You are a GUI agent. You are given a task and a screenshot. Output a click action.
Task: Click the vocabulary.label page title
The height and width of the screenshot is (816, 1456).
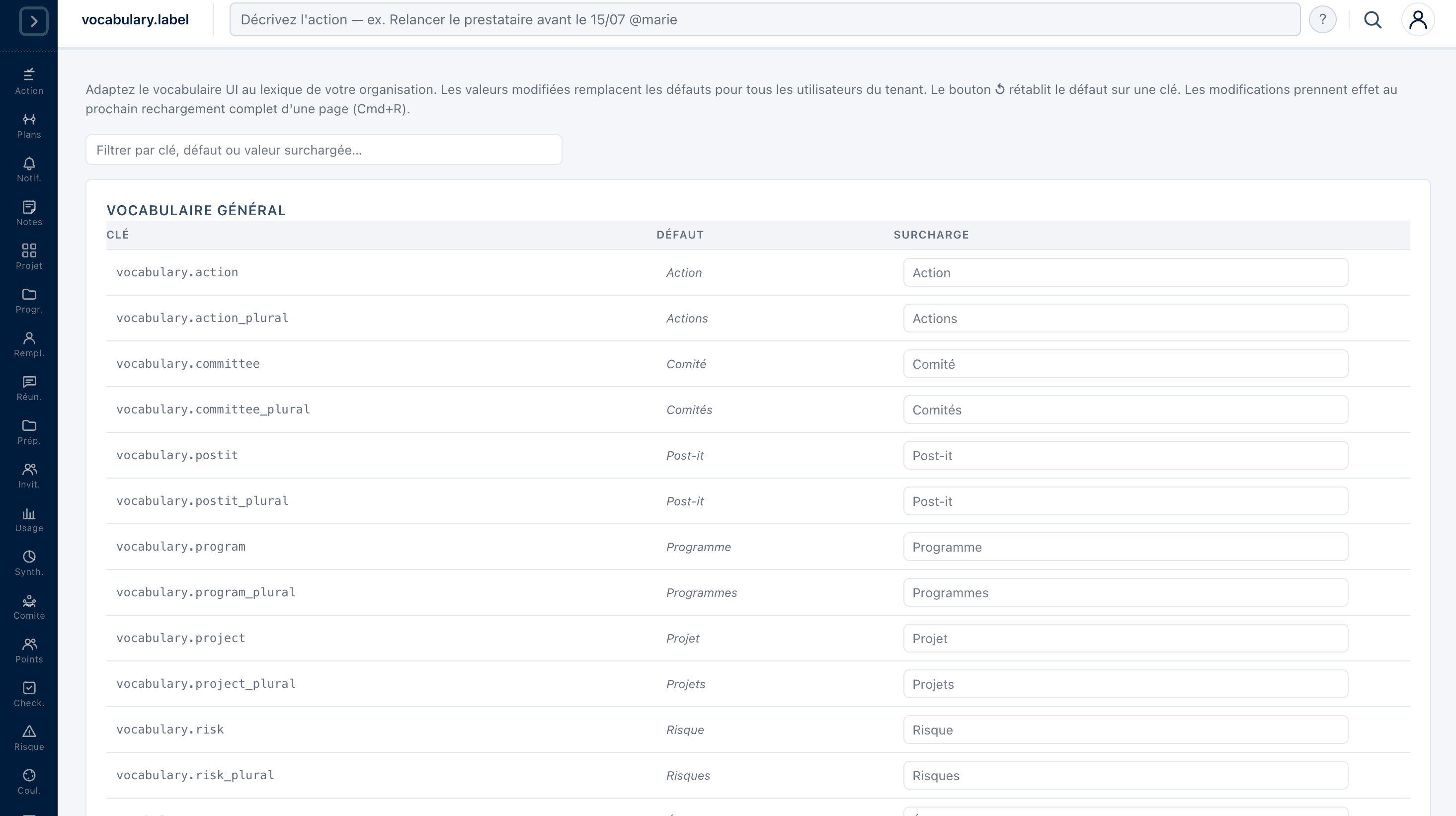pos(135,20)
